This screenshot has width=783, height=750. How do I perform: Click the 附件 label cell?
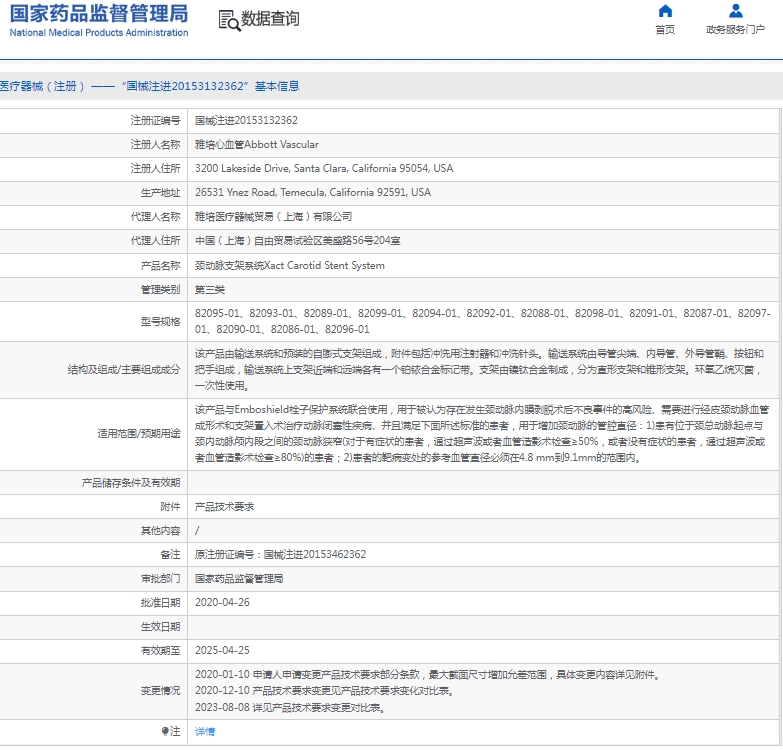coord(93,507)
